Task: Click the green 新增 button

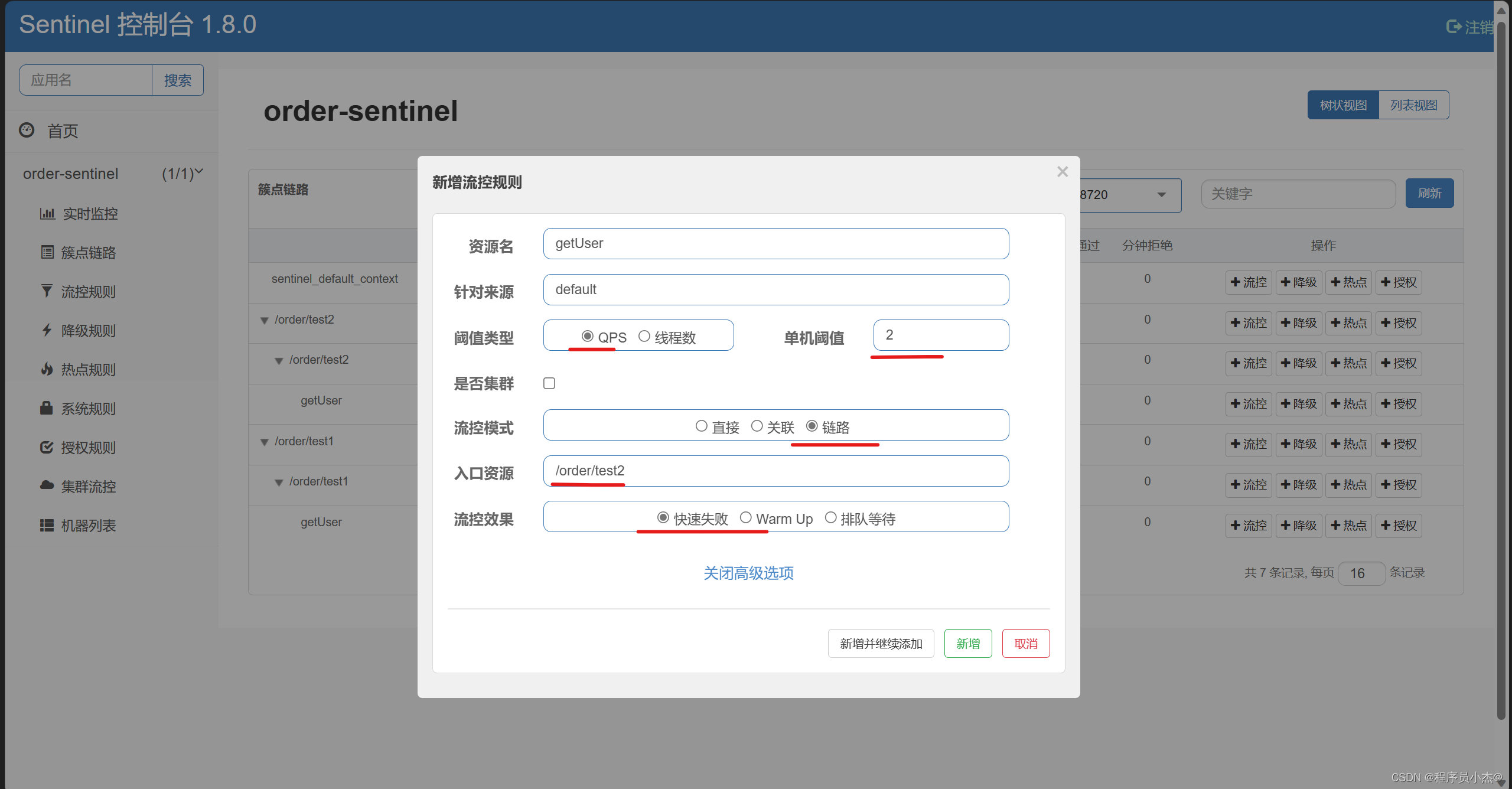Action: (x=968, y=643)
